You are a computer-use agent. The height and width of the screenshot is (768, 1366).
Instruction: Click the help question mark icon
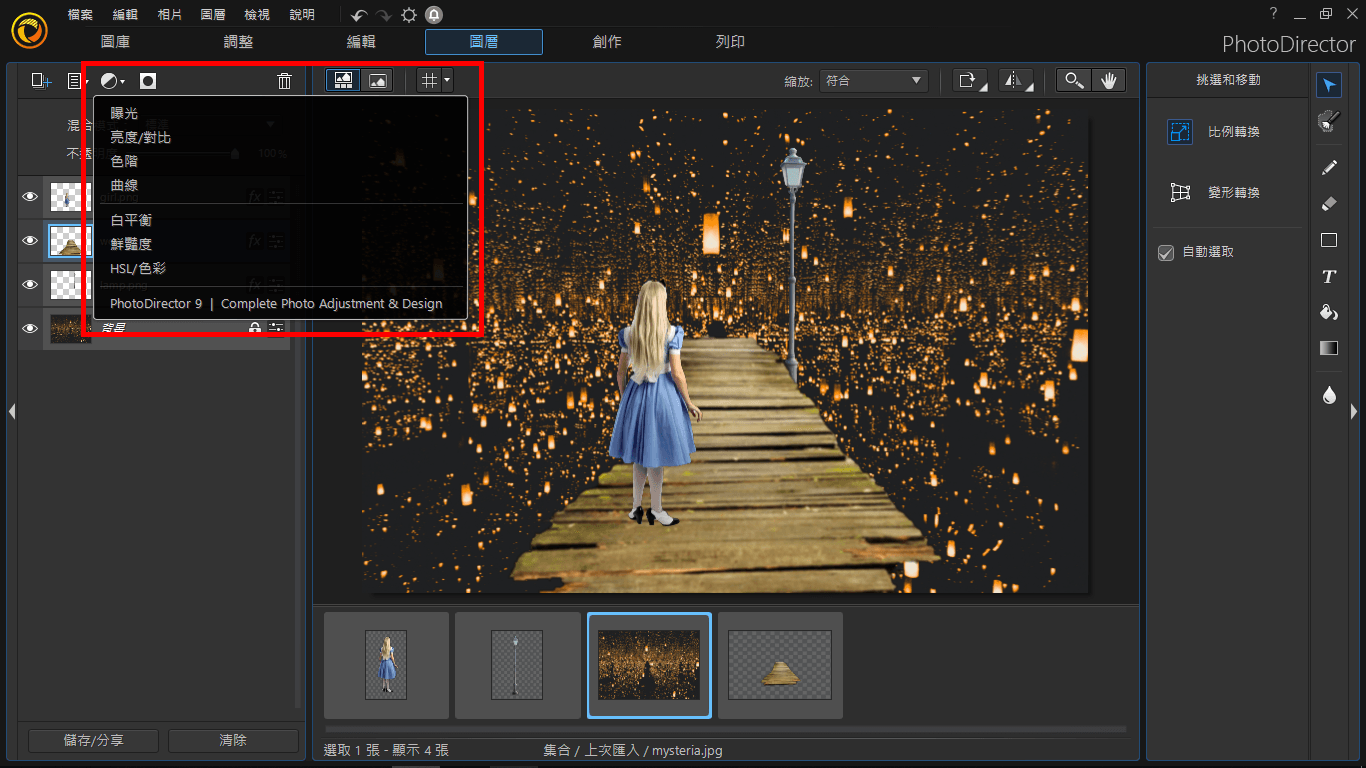tap(1273, 13)
